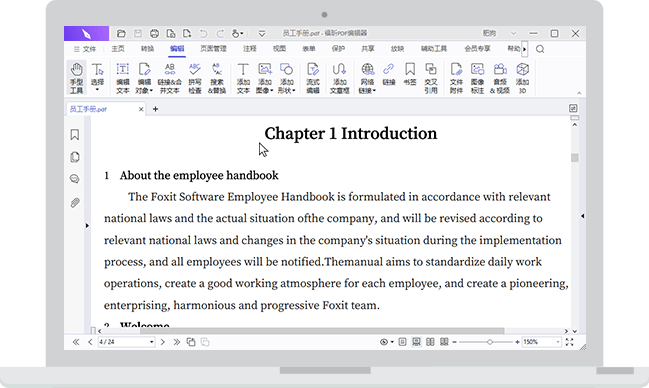Image resolution: width=649 pixels, height=388 pixels.
Task: Switch to the Convert (转换) tab
Action: coord(147,49)
